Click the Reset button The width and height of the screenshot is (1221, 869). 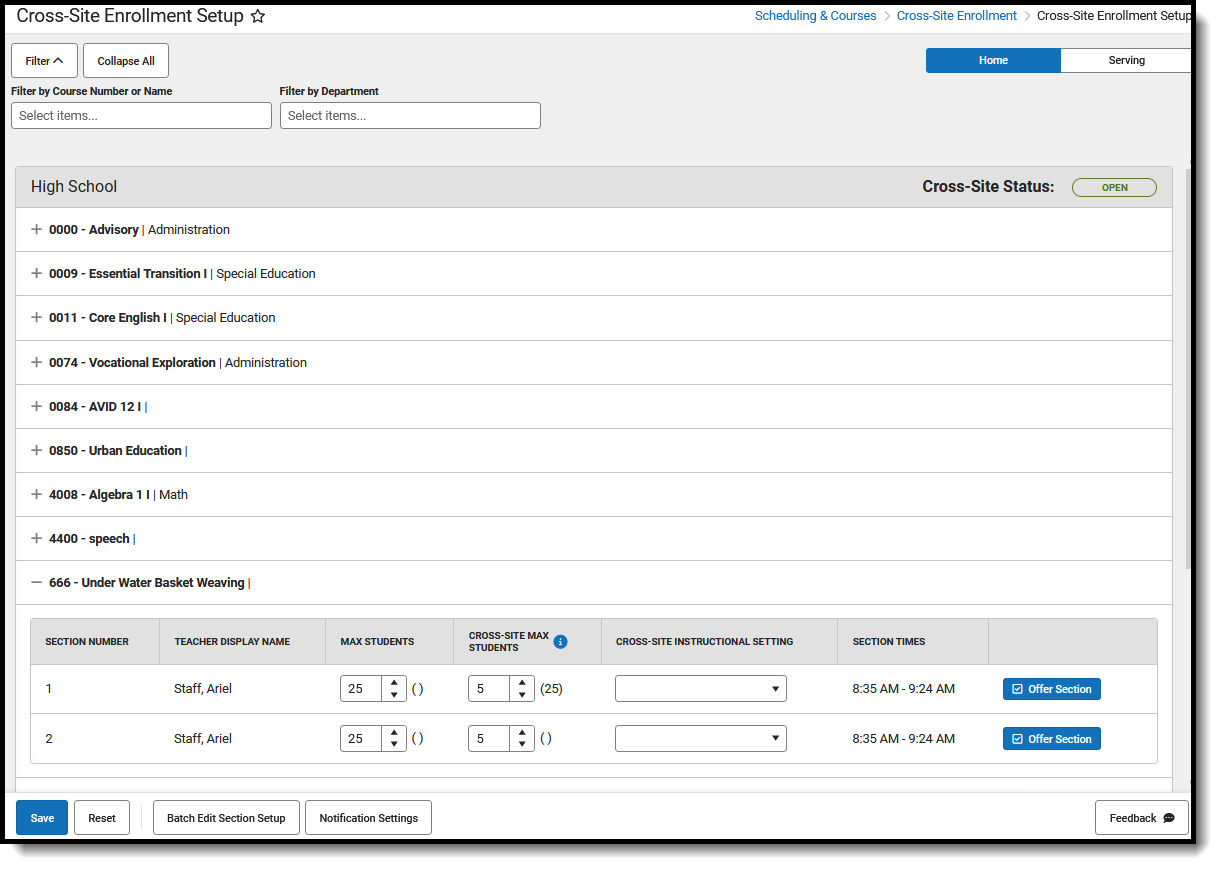coord(102,818)
